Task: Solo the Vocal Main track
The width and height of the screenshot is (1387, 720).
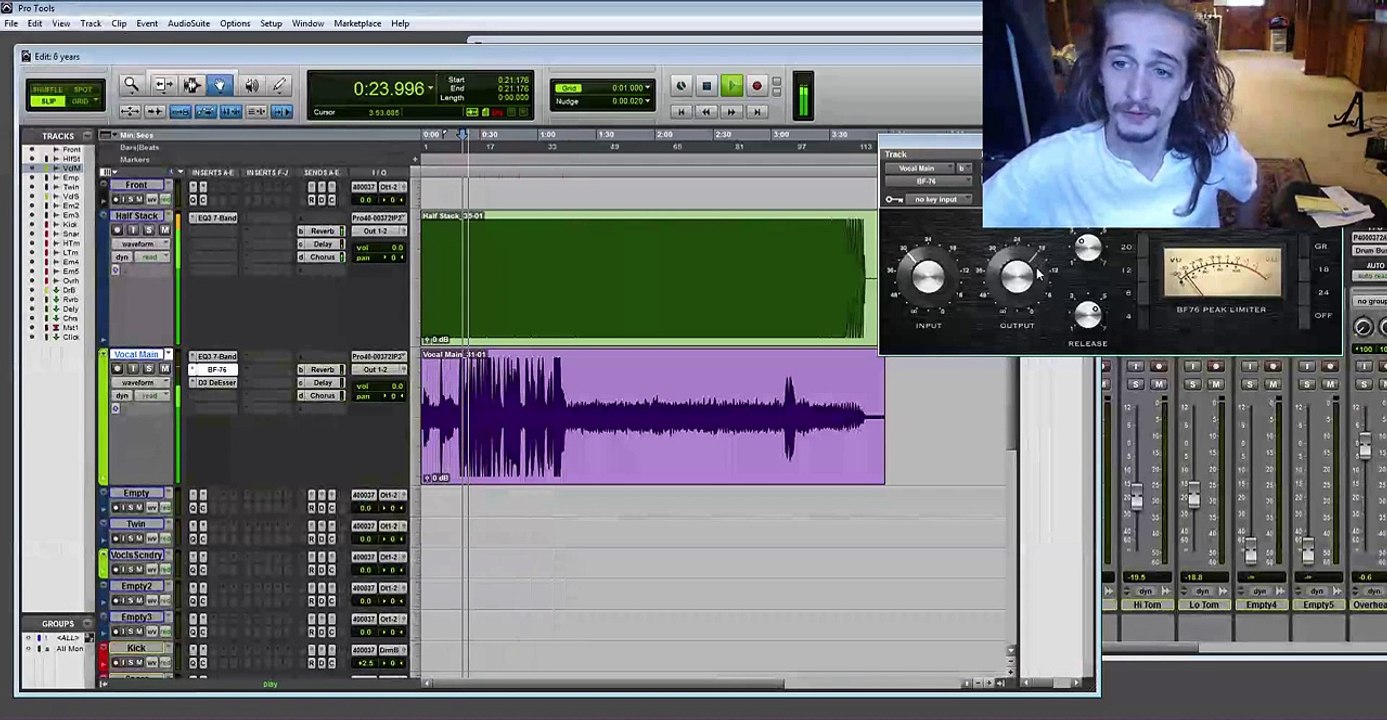Action: coord(149,369)
